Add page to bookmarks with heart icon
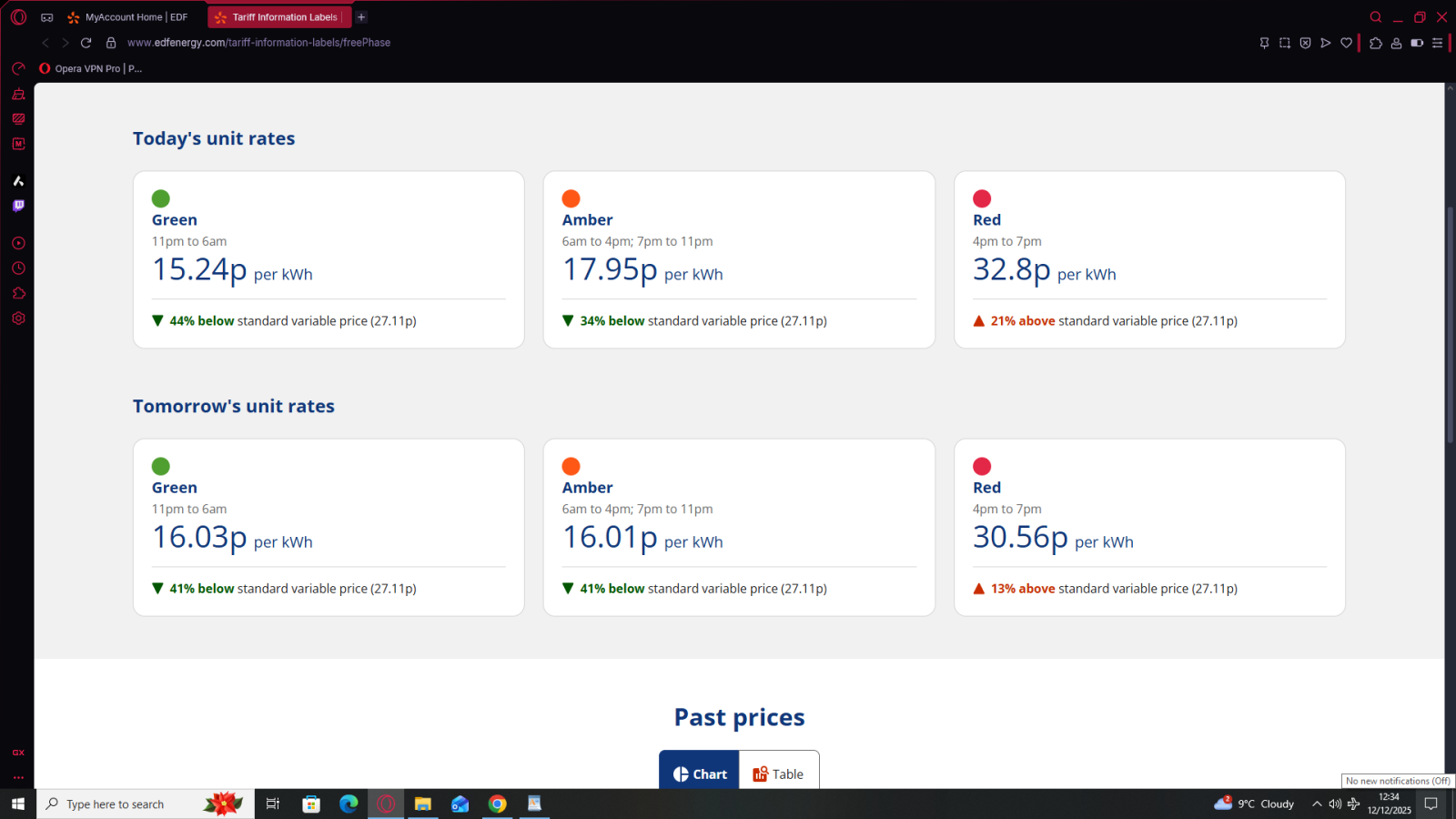The height and width of the screenshot is (819, 1456). pos(1347,43)
